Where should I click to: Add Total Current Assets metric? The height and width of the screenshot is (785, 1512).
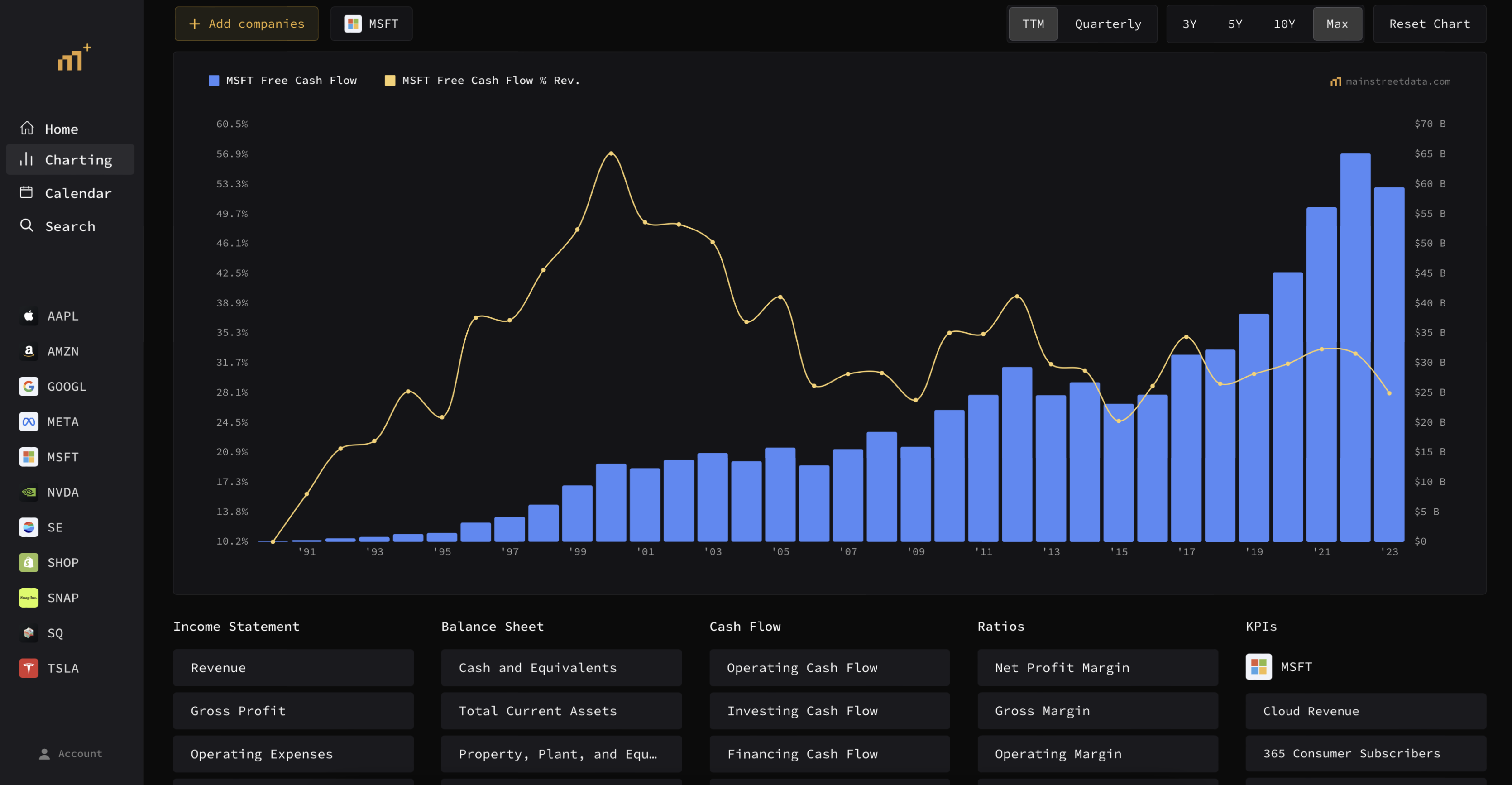point(561,711)
